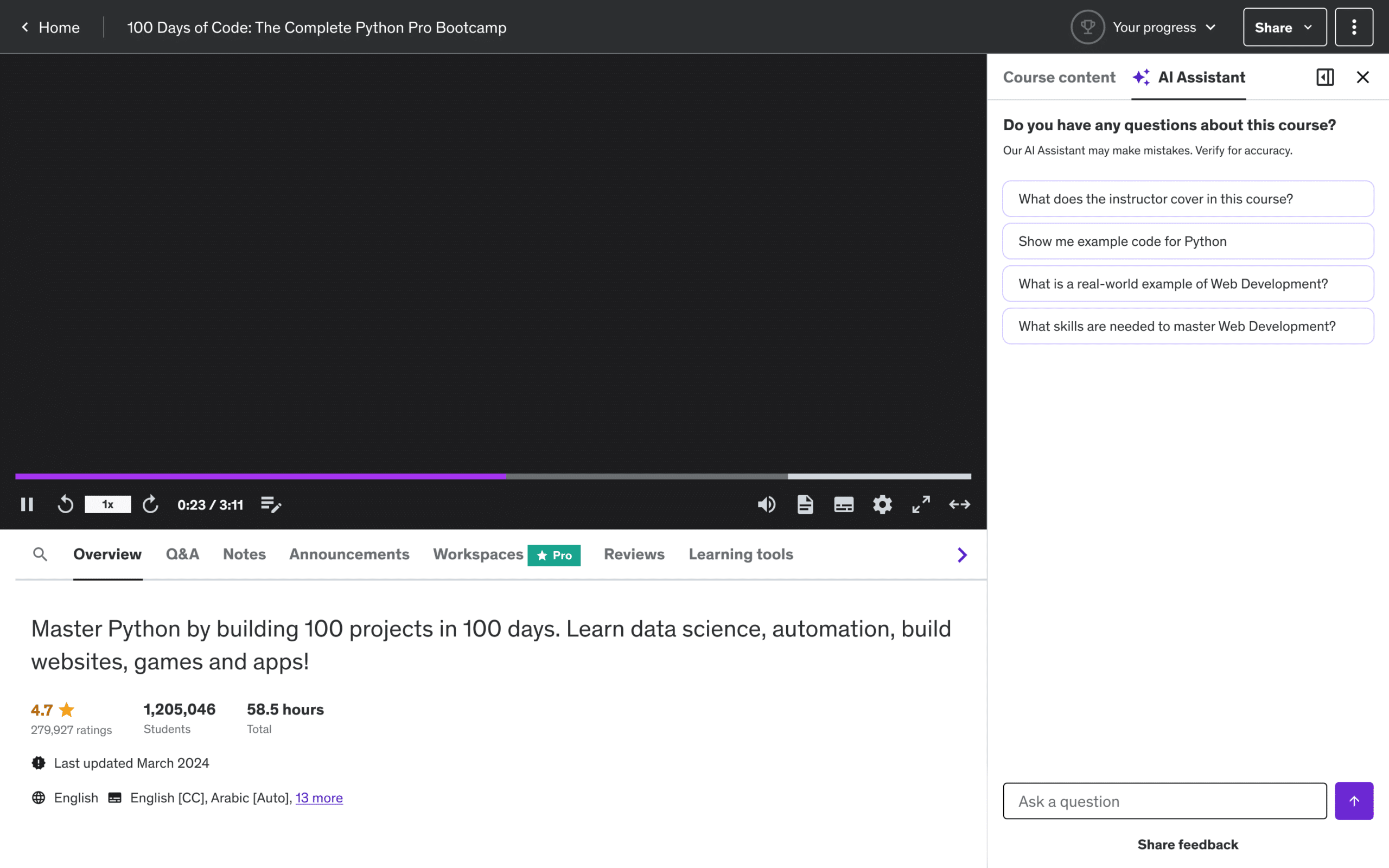Viewport: 1389px width, 868px height.
Task: Skip forward five seconds
Action: [150, 505]
